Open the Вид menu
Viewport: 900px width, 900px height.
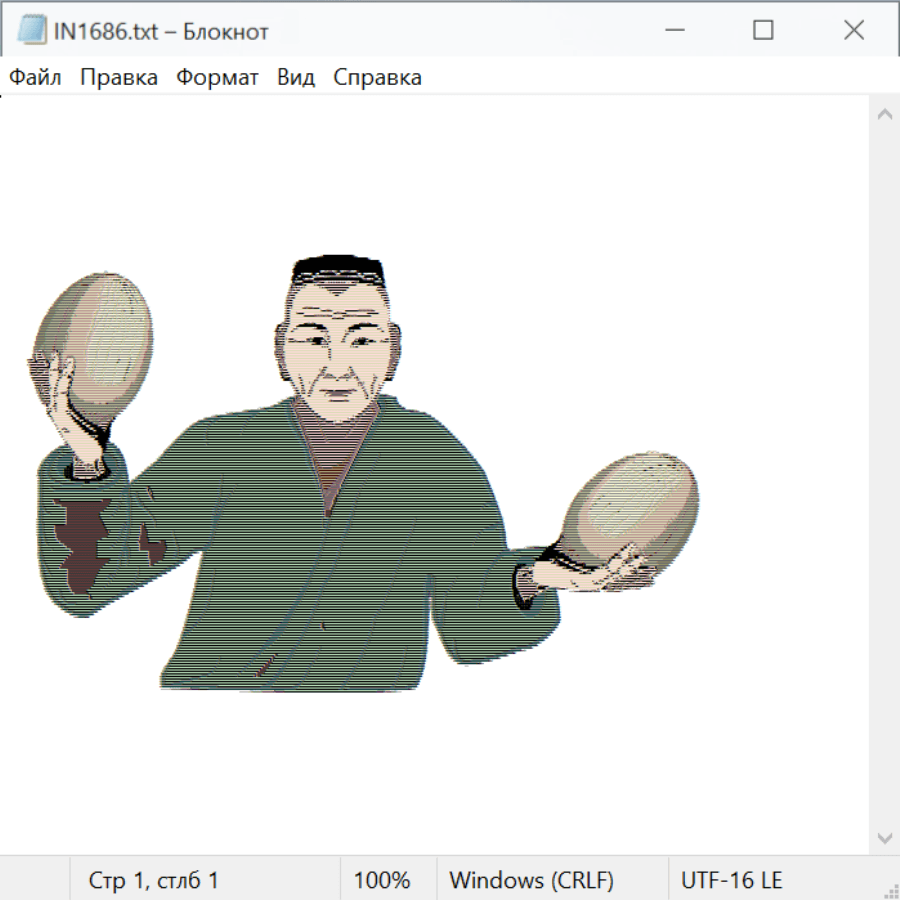click(x=295, y=78)
